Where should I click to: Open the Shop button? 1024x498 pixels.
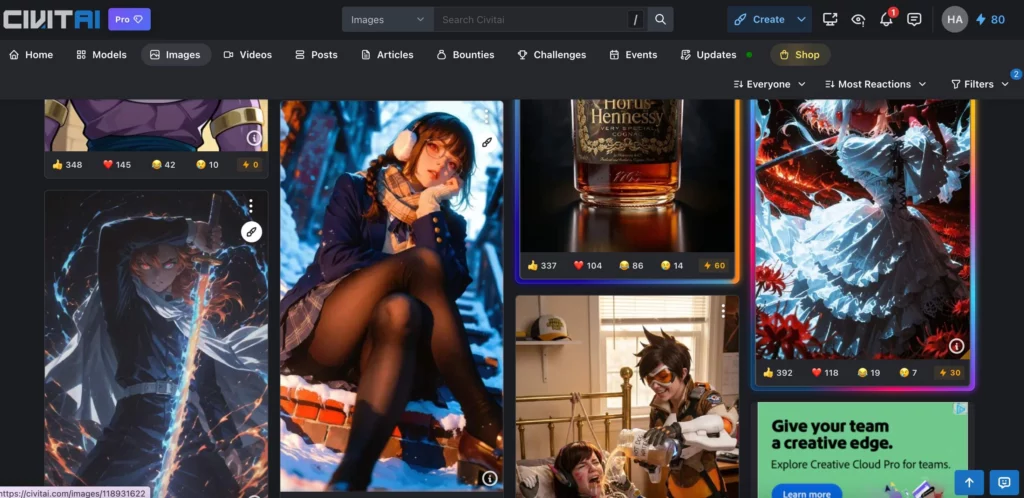800,55
